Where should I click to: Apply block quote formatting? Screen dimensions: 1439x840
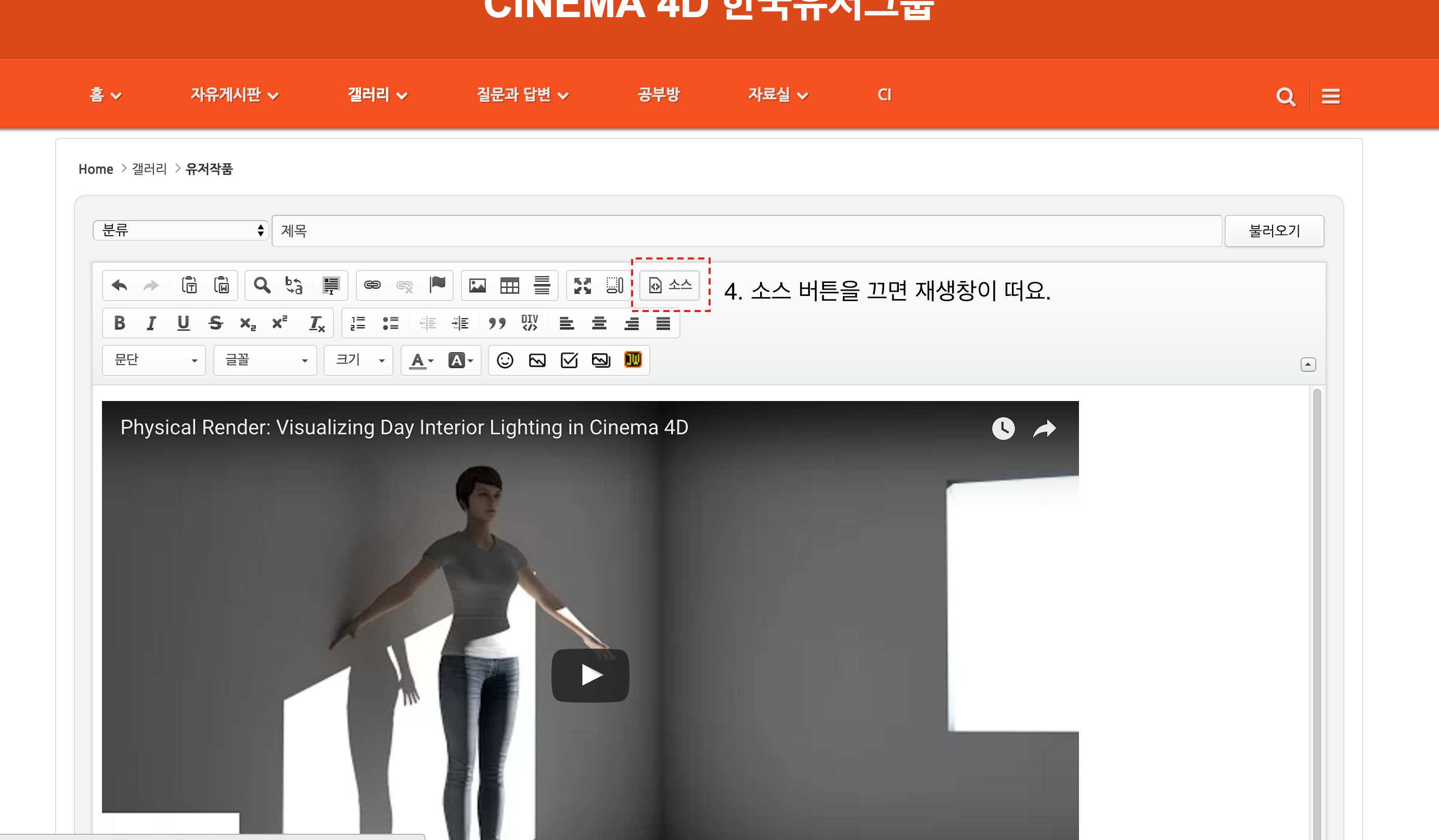[x=497, y=323]
